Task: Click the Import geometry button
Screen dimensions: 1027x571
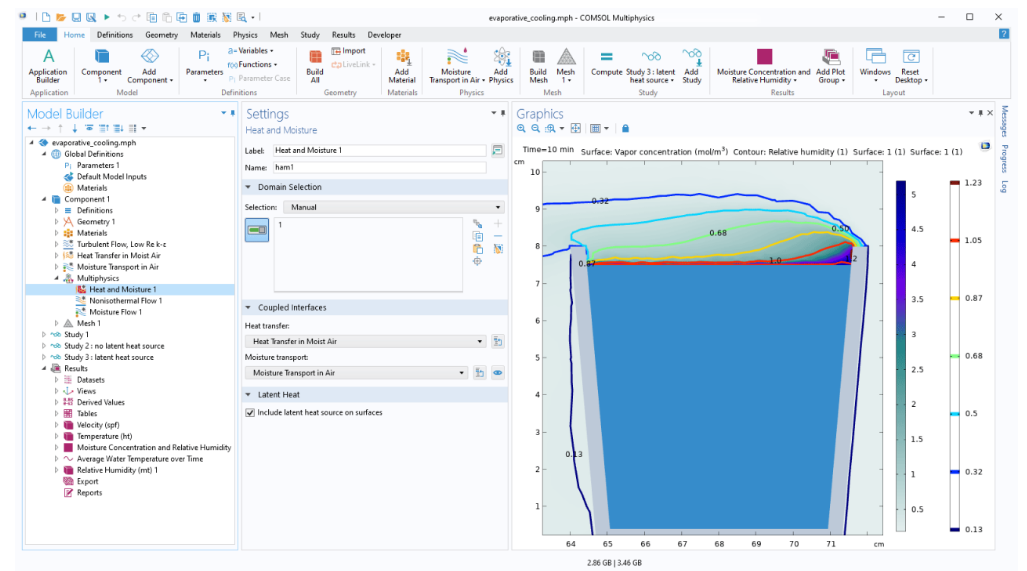Action: coord(348,51)
